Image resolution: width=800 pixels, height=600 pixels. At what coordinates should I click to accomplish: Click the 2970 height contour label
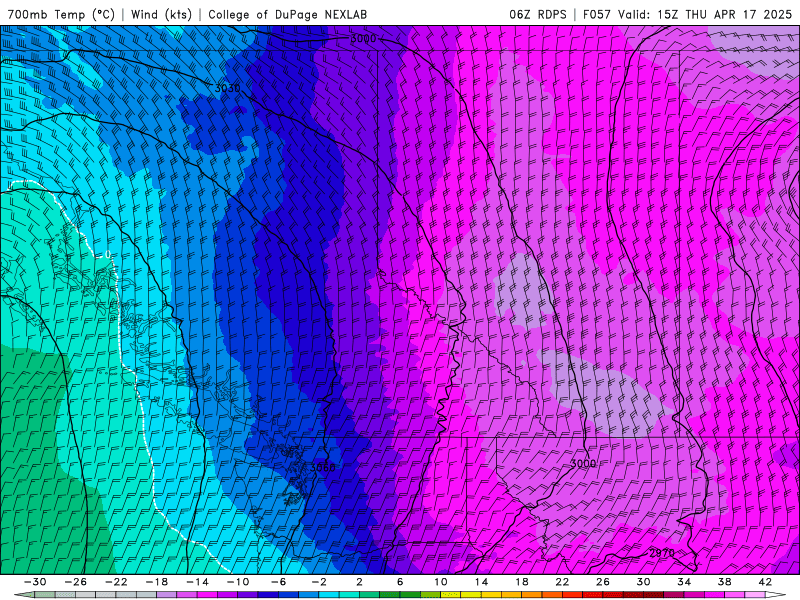[662, 553]
